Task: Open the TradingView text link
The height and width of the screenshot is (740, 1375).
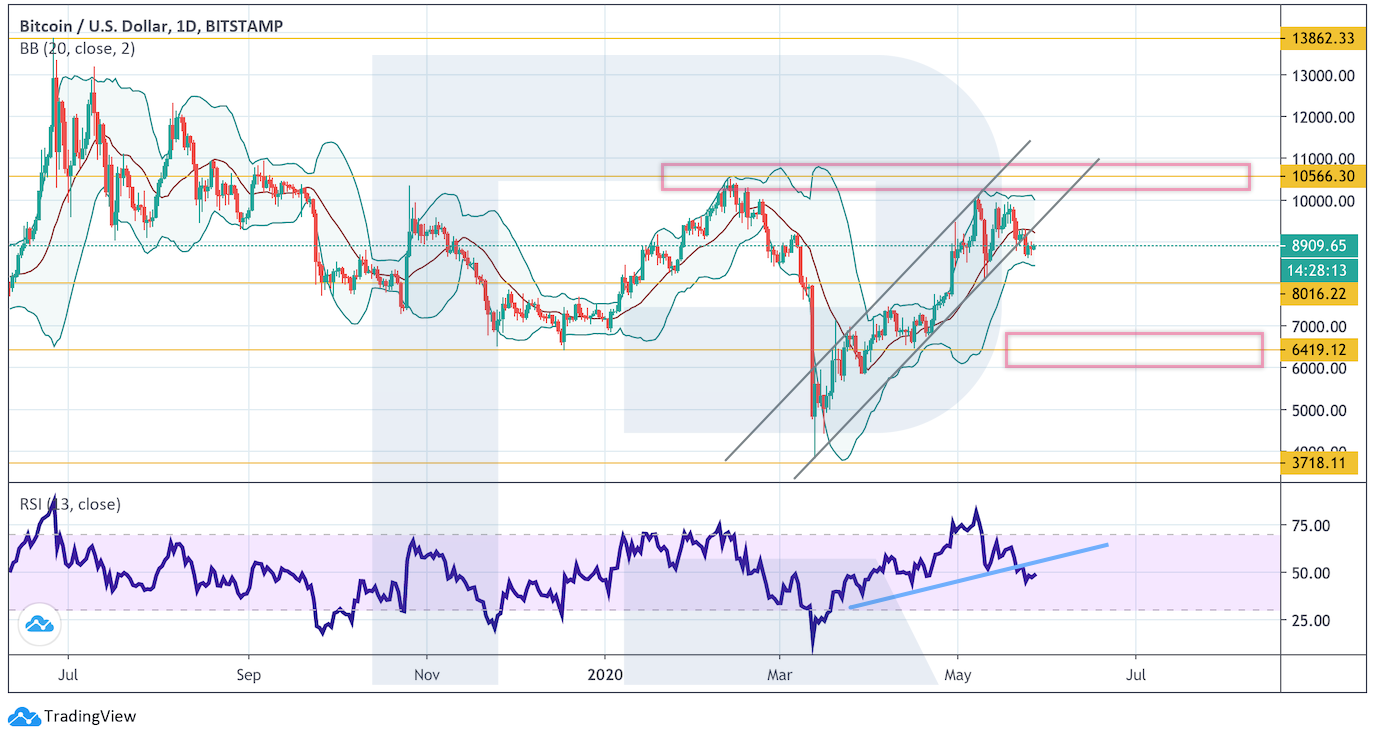Action: [x=90, y=716]
